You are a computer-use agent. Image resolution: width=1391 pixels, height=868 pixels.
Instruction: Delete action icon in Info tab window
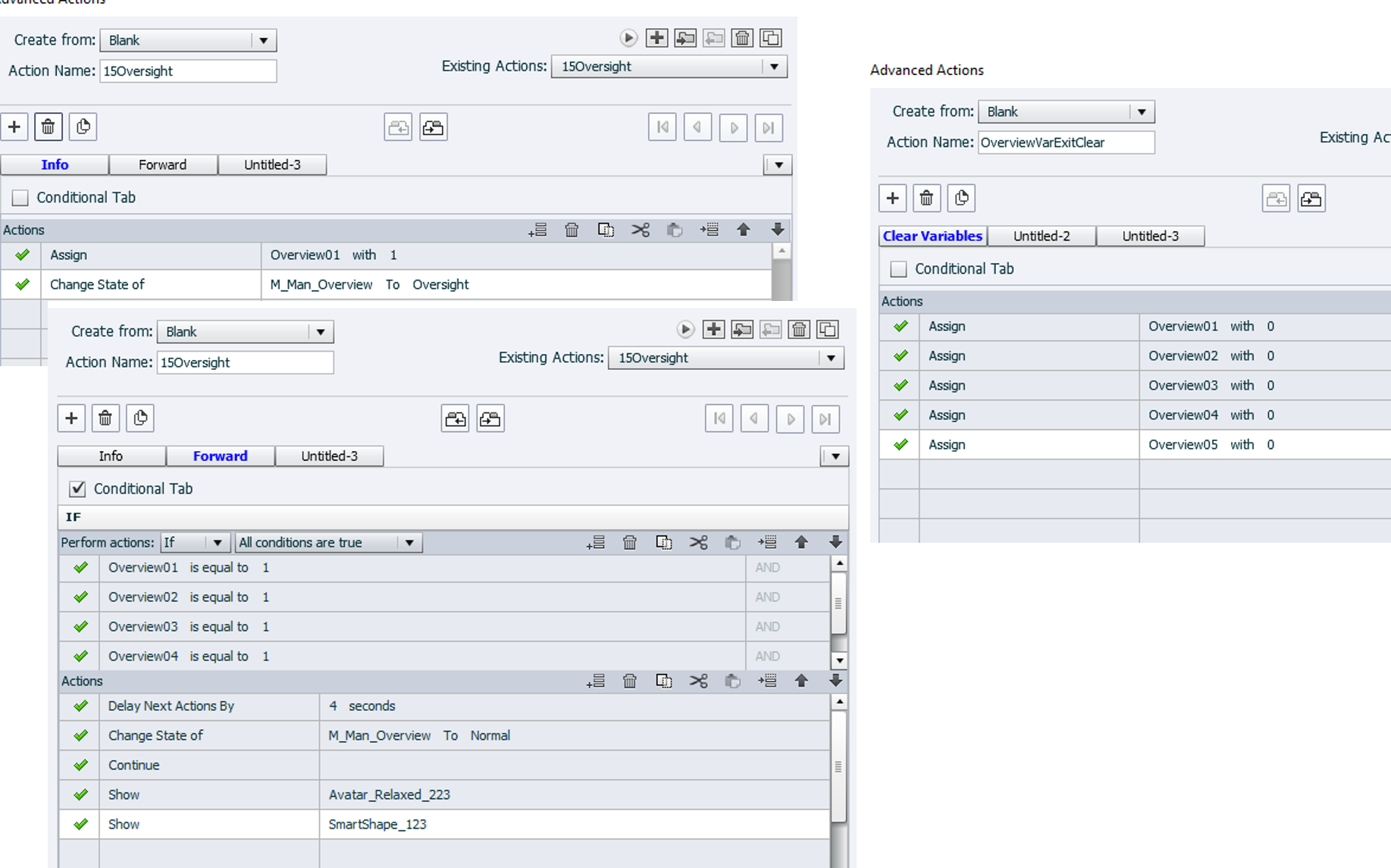tap(743, 38)
